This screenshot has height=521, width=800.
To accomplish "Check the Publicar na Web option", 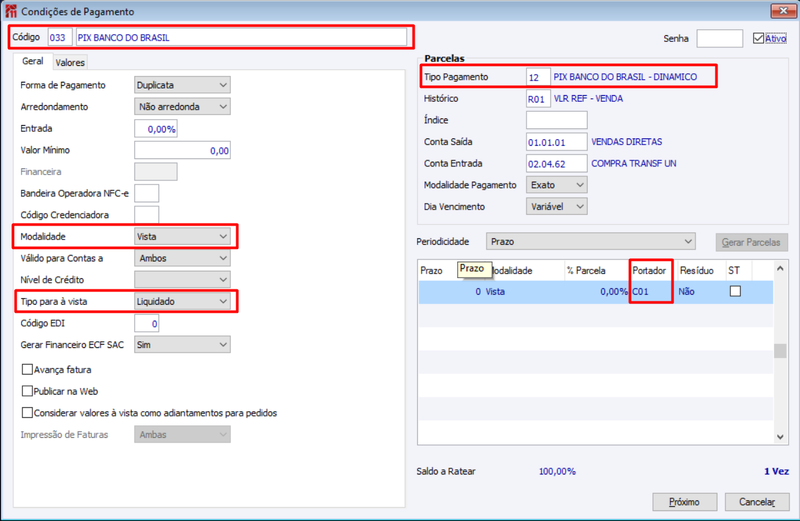I will point(27,391).
